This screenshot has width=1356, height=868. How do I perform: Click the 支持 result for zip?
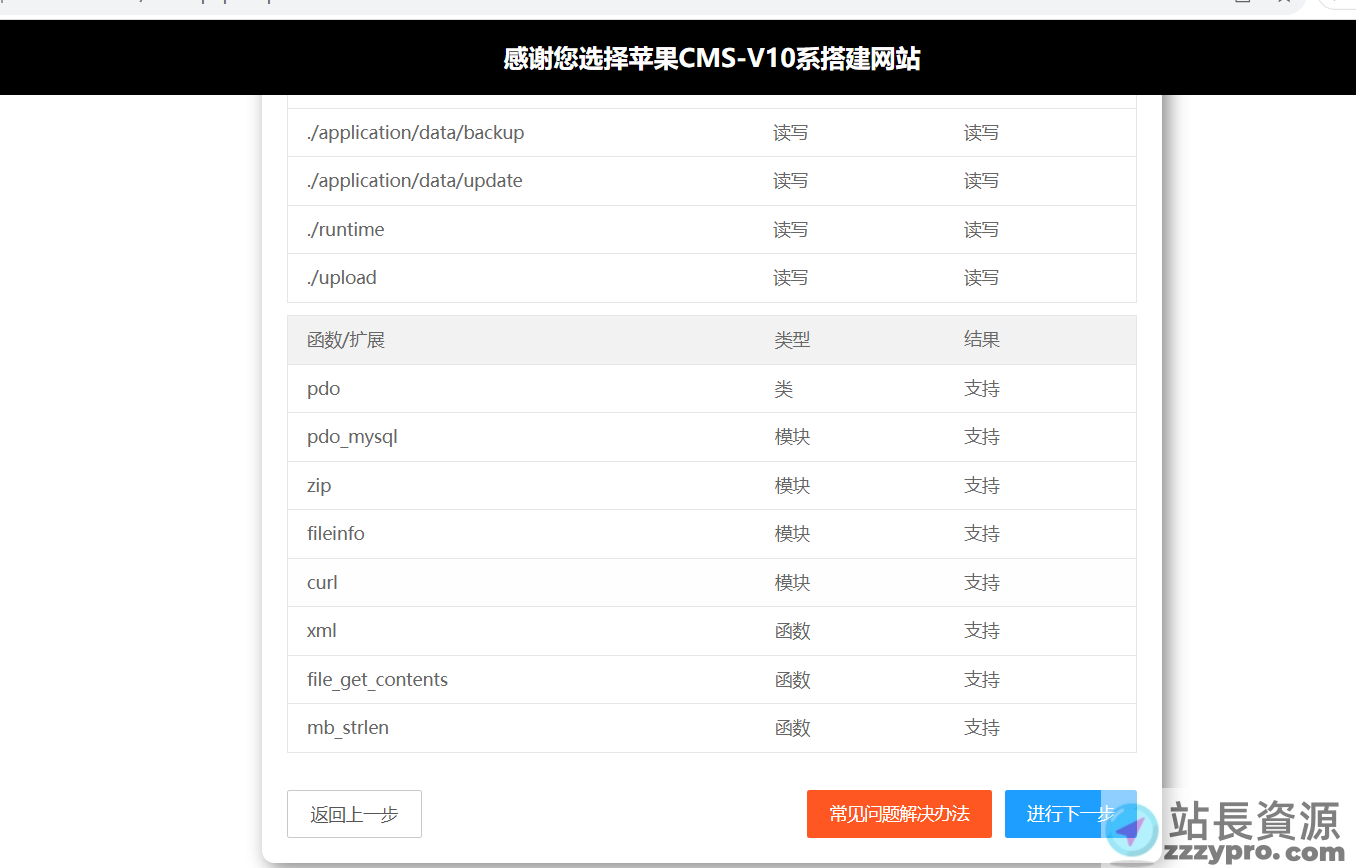[982, 486]
